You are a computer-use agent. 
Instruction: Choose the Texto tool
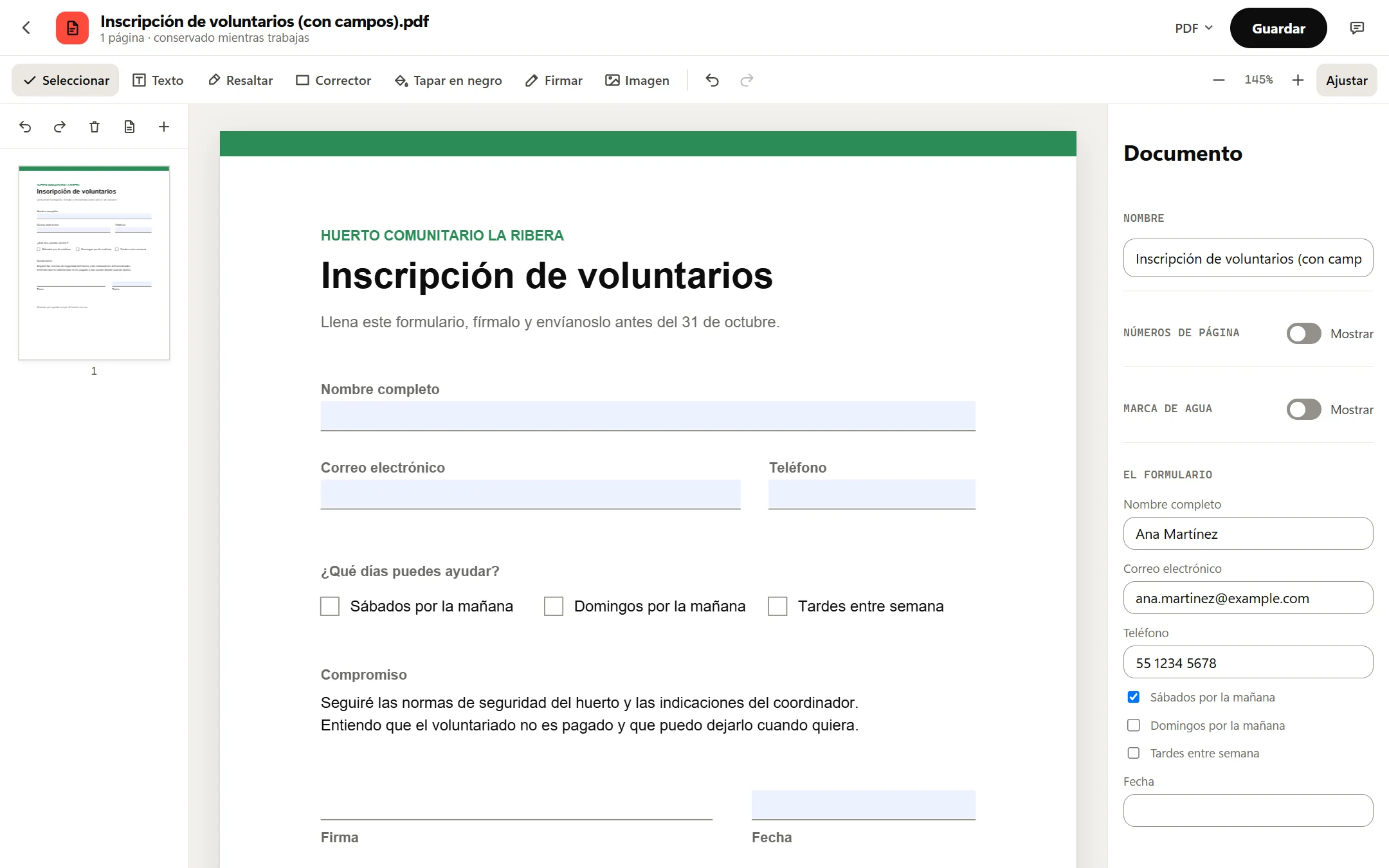pos(158,80)
